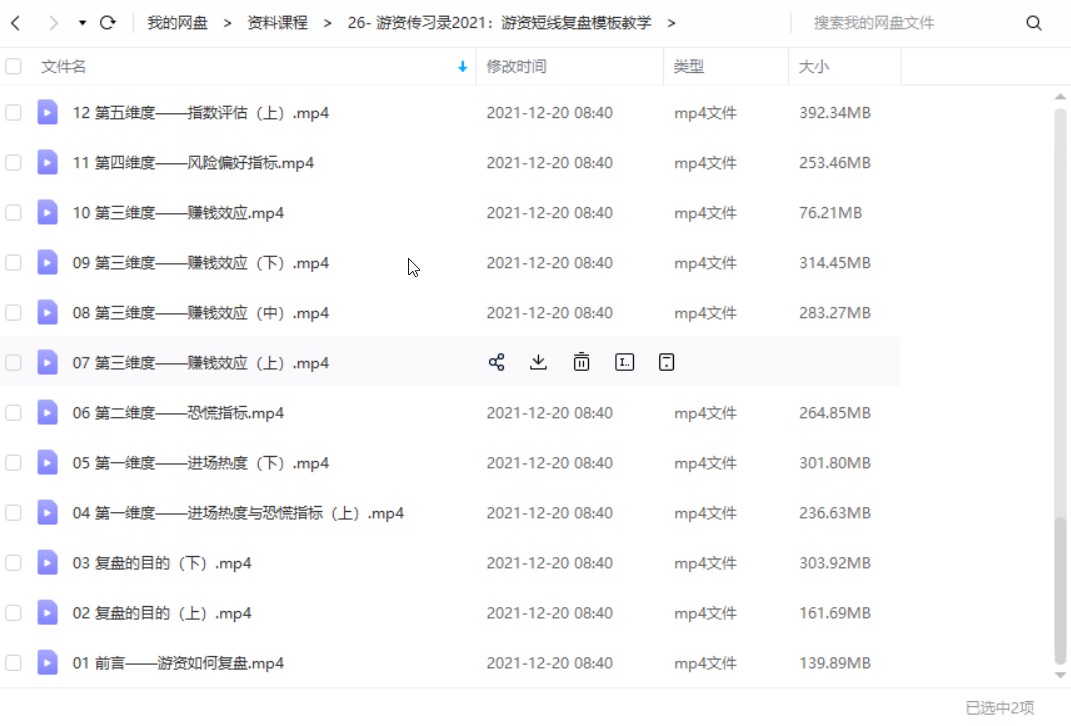
Task: Click the sort arrow on 修改时间 column
Action: tap(460, 66)
